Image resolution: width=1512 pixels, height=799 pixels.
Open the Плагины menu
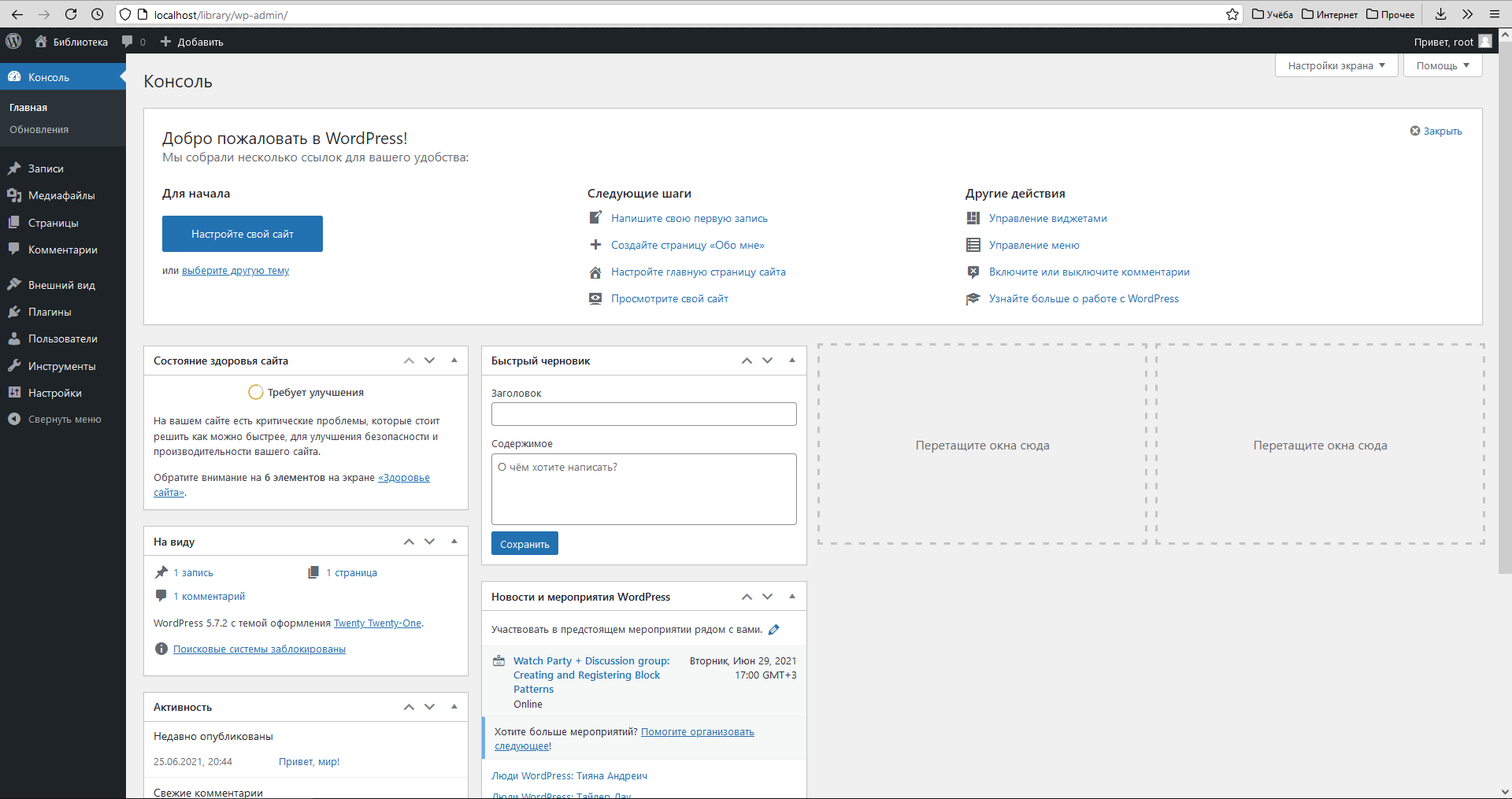coord(63,312)
